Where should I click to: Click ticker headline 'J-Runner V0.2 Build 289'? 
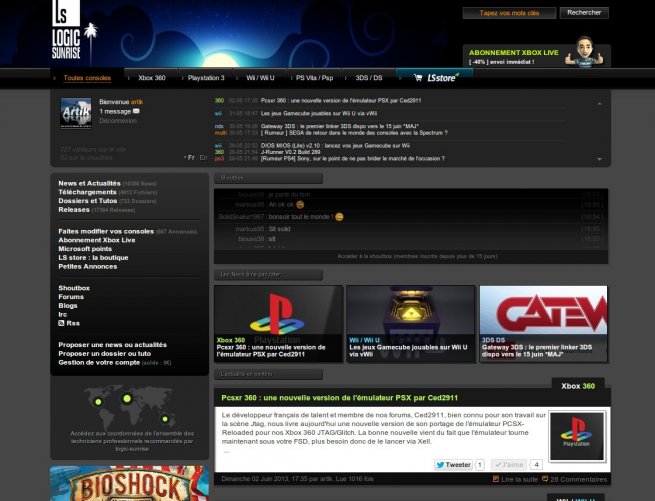click(290, 152)
